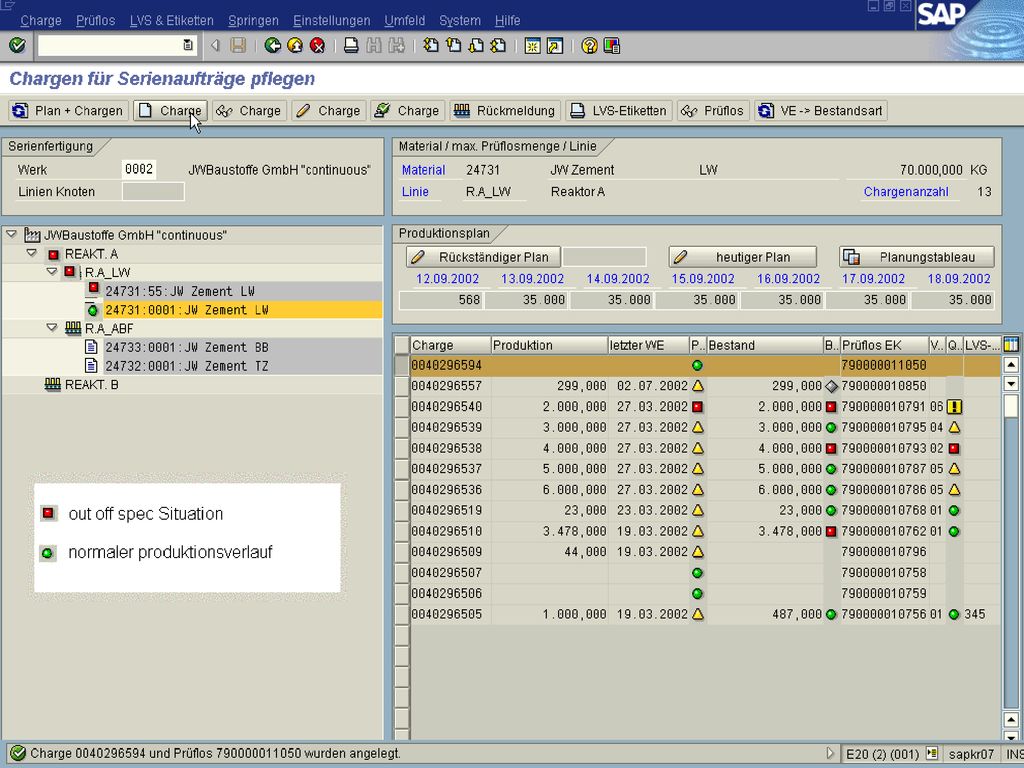Click the green checkmark Enter icon
The image size is (1024, 768).
[18, 46]
